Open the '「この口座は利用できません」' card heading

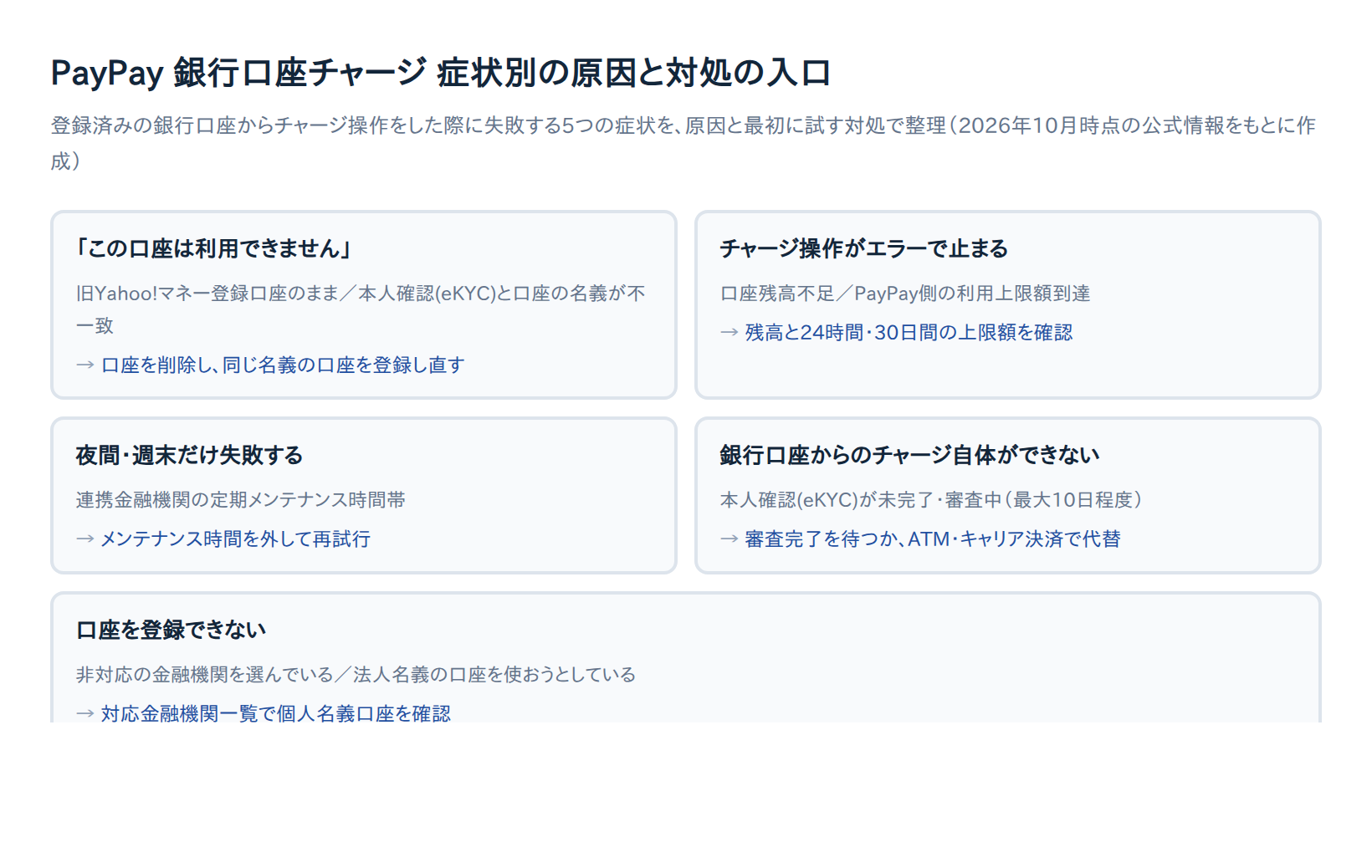tap(212, 248)
